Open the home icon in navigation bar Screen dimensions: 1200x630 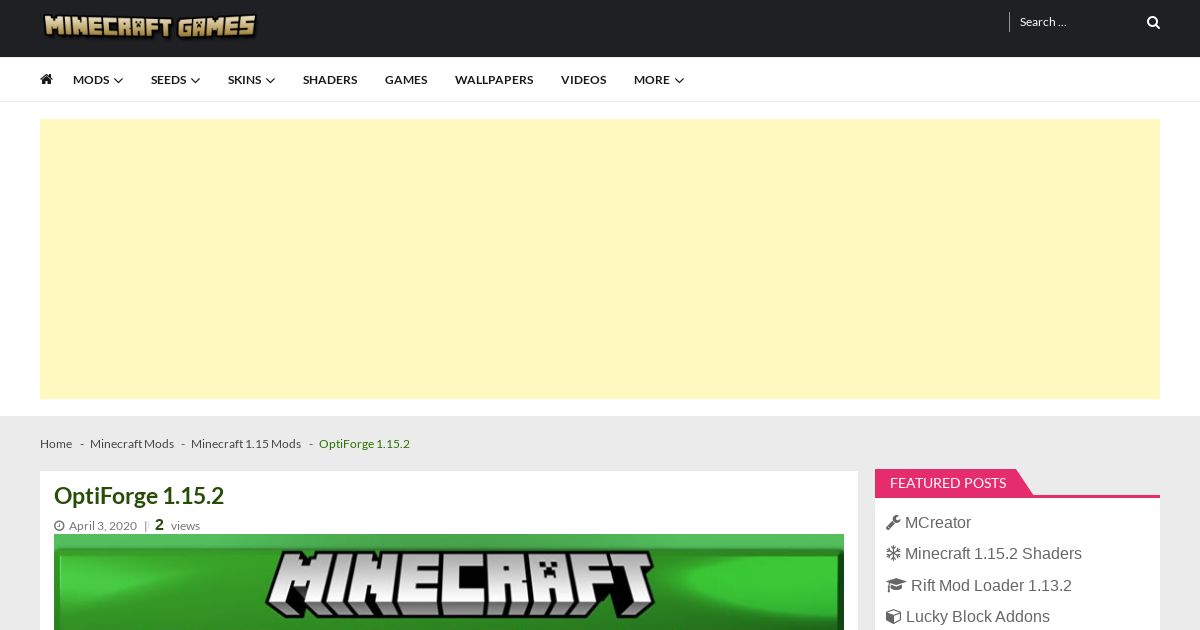point(46,79)
